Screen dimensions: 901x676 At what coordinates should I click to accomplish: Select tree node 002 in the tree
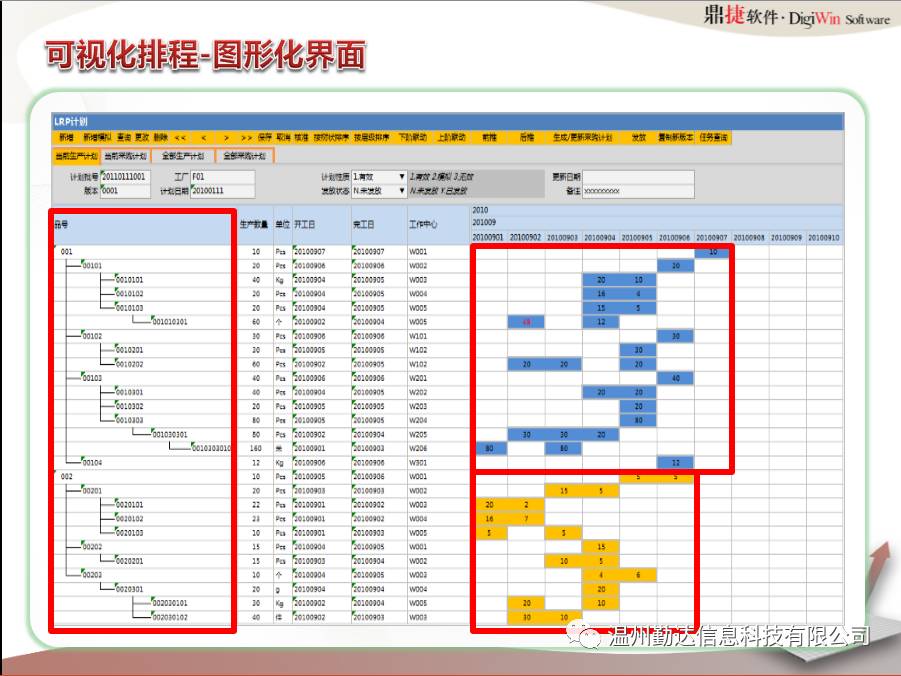point(66,477)
